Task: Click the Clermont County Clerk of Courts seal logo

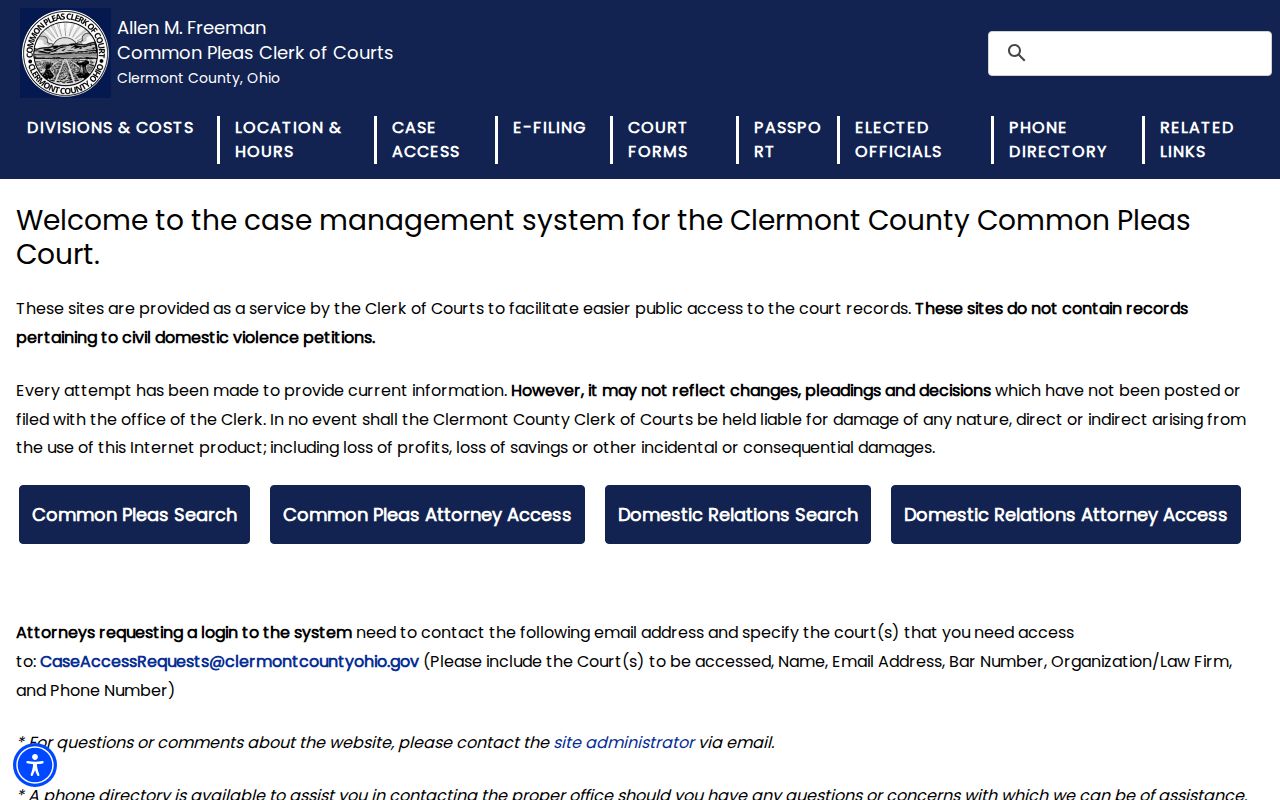Action: pyautogui.click(x=66, y=53)
